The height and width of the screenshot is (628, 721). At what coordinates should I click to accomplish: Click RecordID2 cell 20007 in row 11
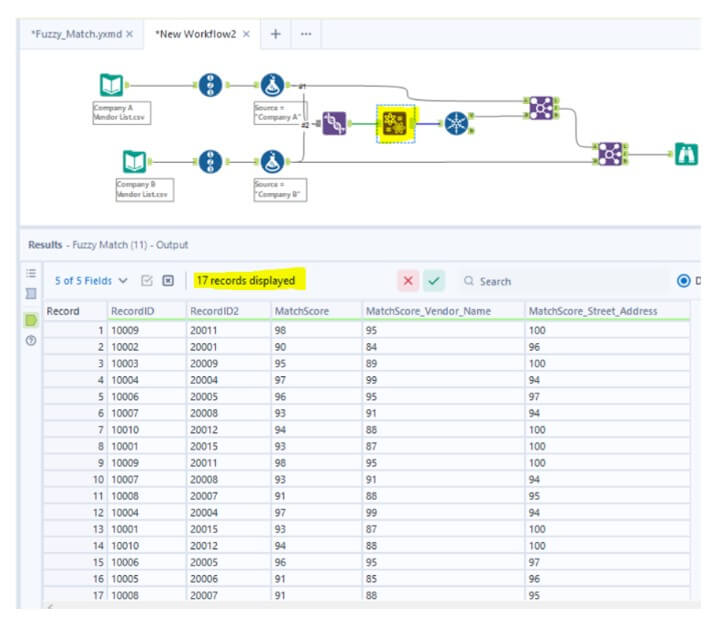[229, 496]
